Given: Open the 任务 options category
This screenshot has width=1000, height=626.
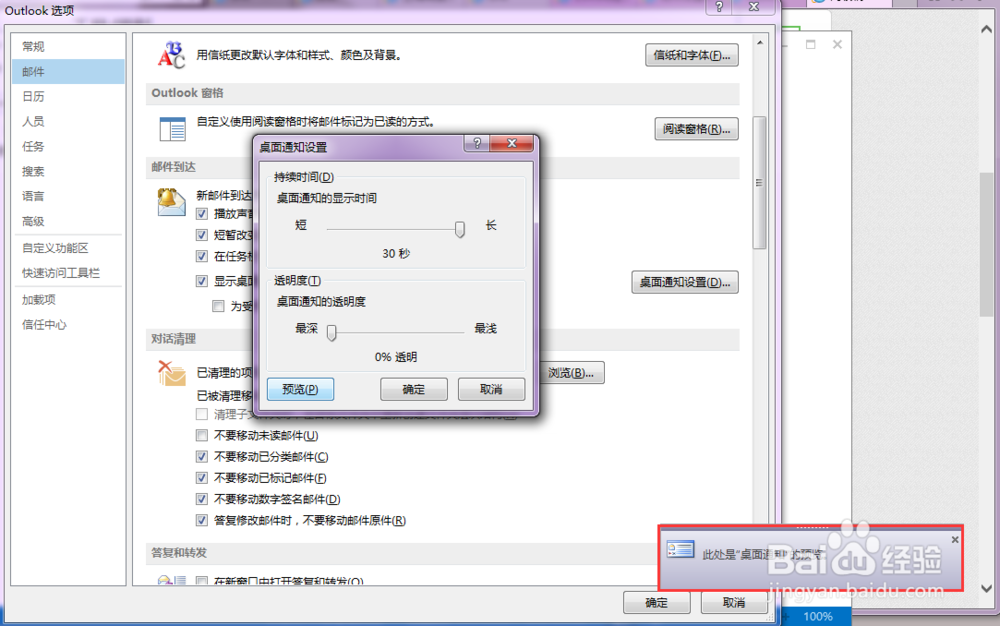Looking at the screenshot, I should coord(68,146).
